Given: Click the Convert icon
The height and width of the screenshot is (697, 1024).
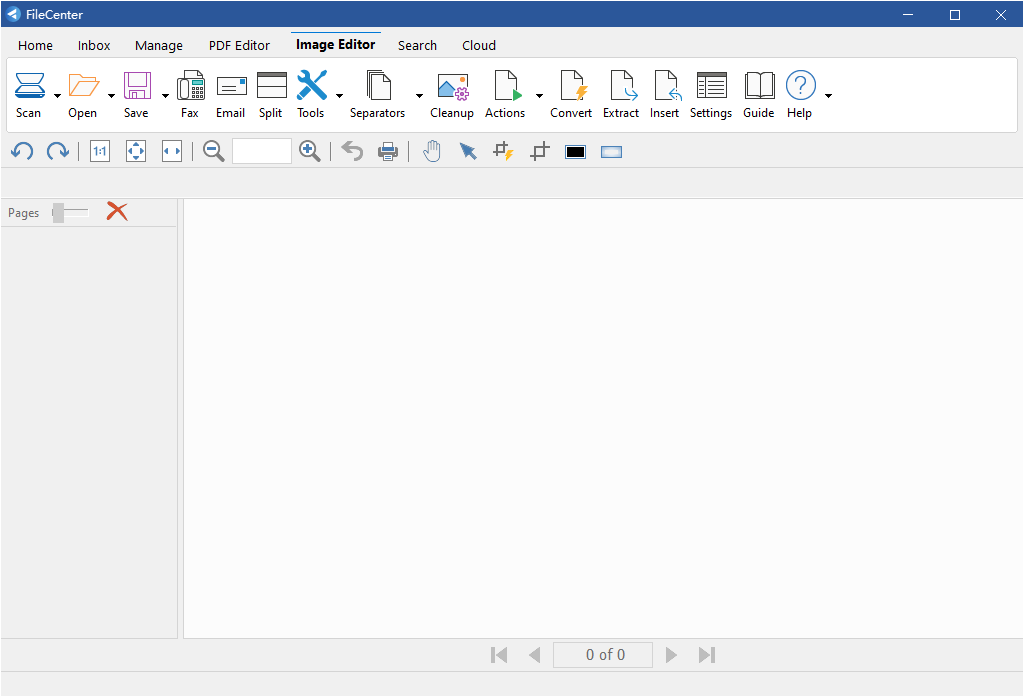Looking at the screenshot, I should click(573, 86).
